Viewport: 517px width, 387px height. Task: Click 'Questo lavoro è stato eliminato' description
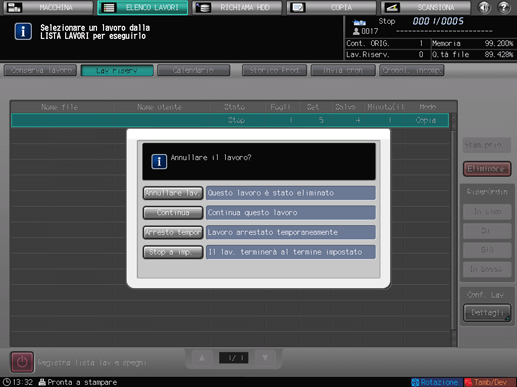tap(291, 193)
